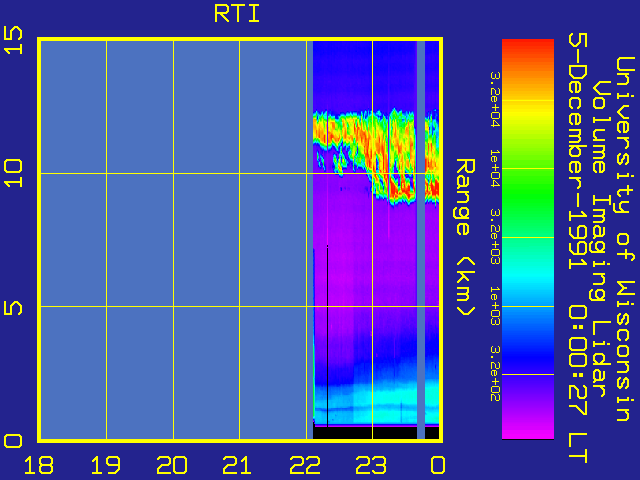This screenshot has height=480, width=640.
Task: Click the Range (km) axis title
Action: pos(465,238)
